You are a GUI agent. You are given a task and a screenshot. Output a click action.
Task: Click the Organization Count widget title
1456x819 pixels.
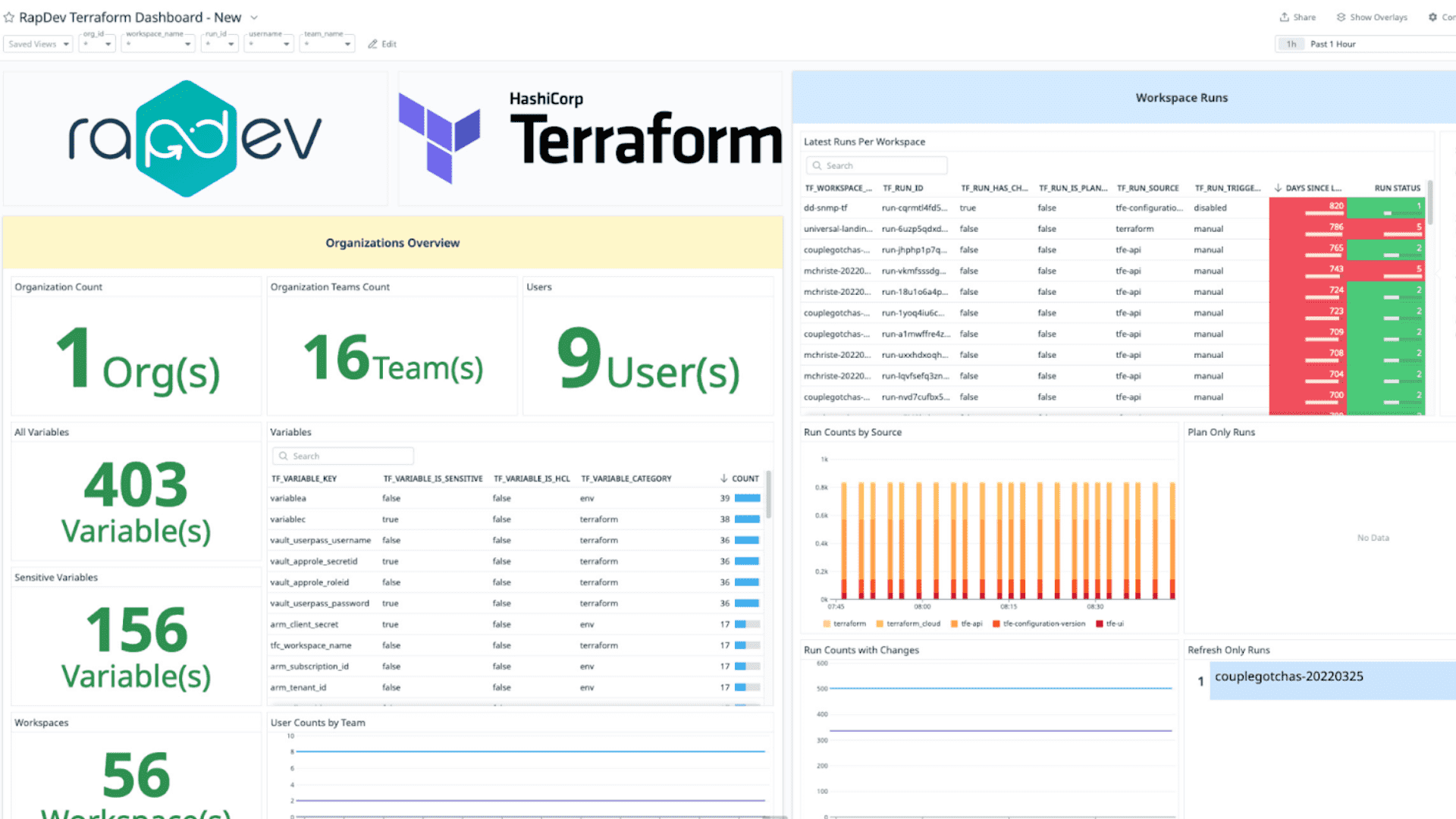pyautogui.click(x=58, y=287)
